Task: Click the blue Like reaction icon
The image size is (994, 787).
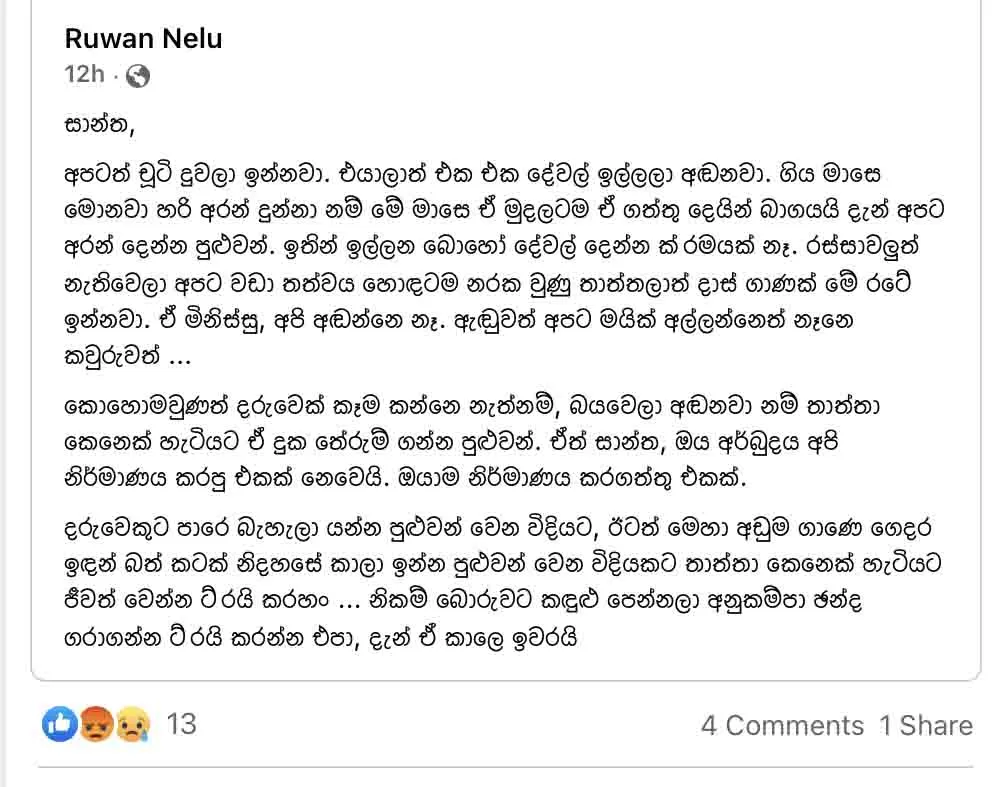Action: (x=60, y=724)
